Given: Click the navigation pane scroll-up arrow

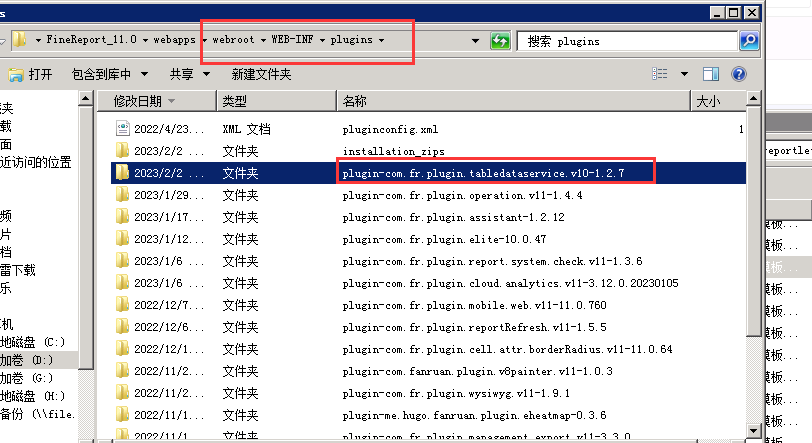Looking at the screenshot, I should (85, 98).
